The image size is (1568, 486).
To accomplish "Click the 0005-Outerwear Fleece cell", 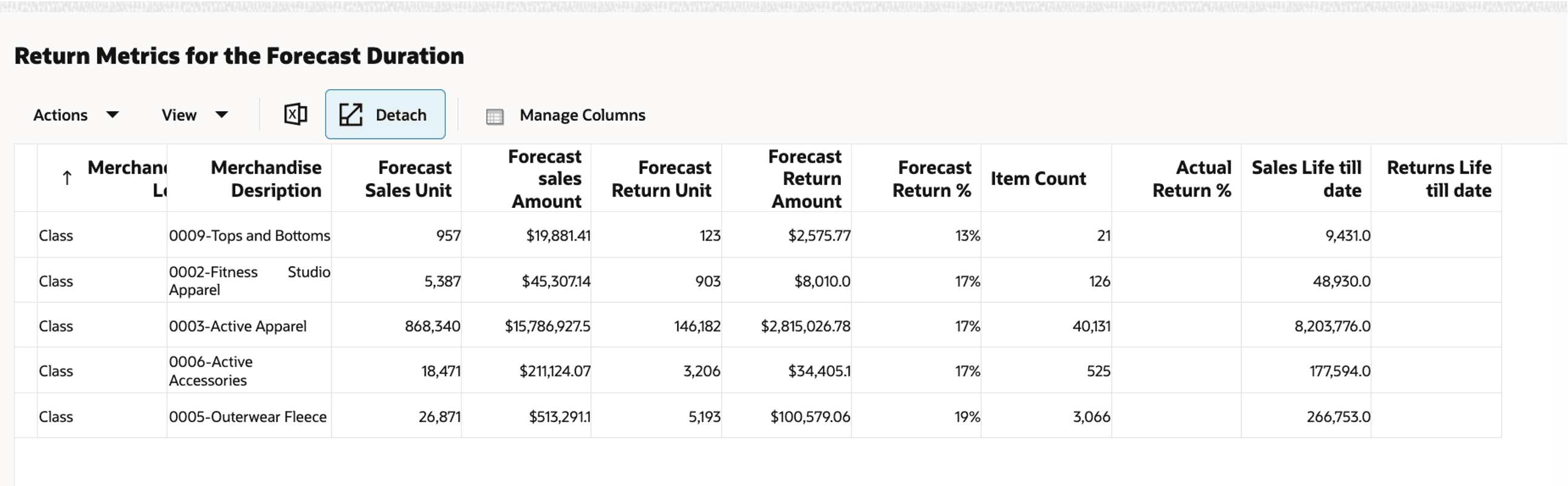I will pyautogui.click(x=249, y=416).
